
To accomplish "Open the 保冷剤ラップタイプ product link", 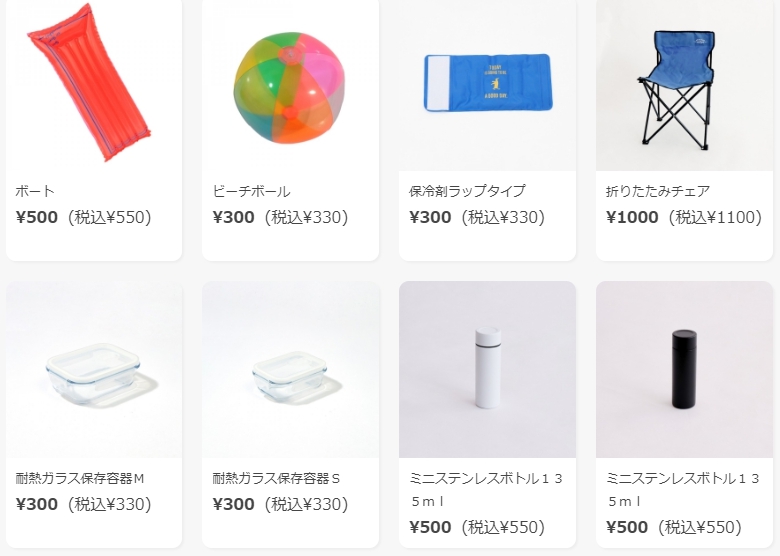I will pos(467,191).
